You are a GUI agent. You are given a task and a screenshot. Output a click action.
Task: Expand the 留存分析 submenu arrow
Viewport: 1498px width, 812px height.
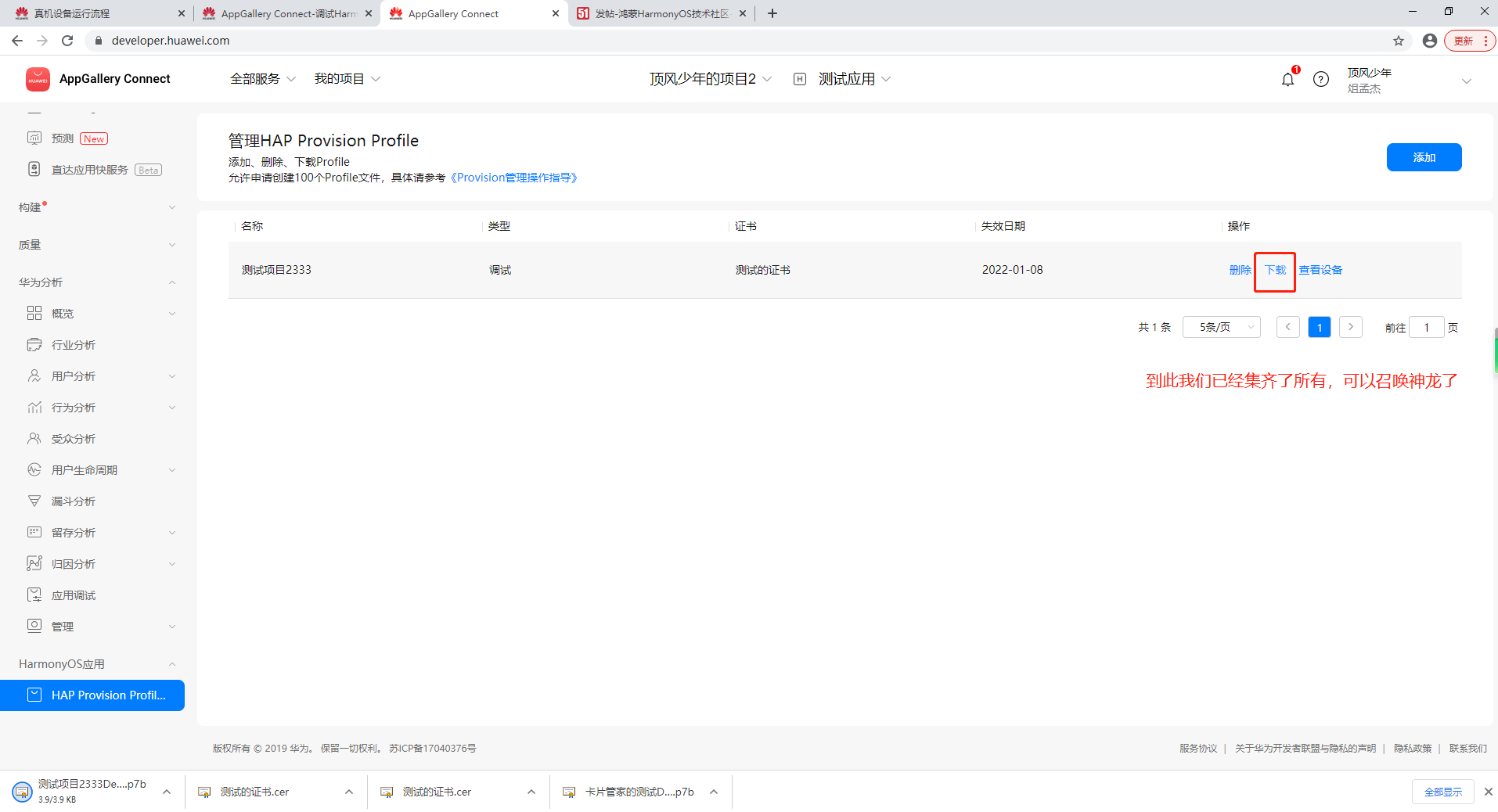172,533
